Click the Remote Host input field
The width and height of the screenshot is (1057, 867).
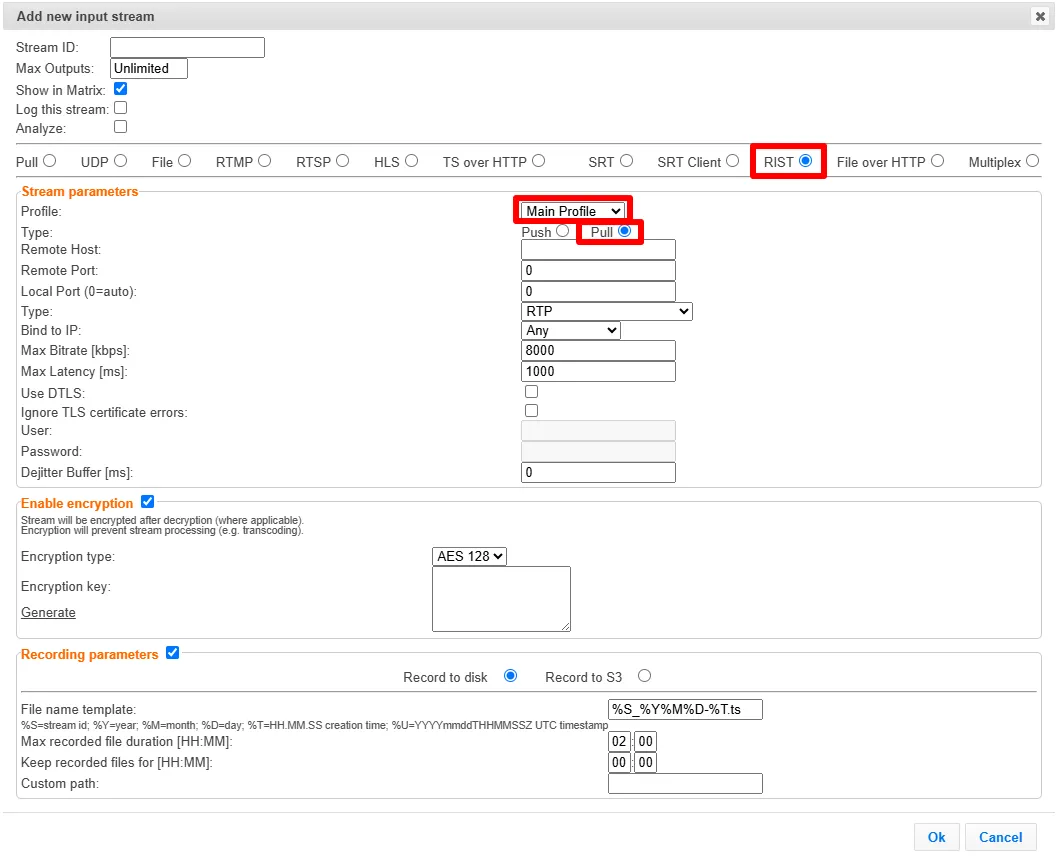point(599,249)
